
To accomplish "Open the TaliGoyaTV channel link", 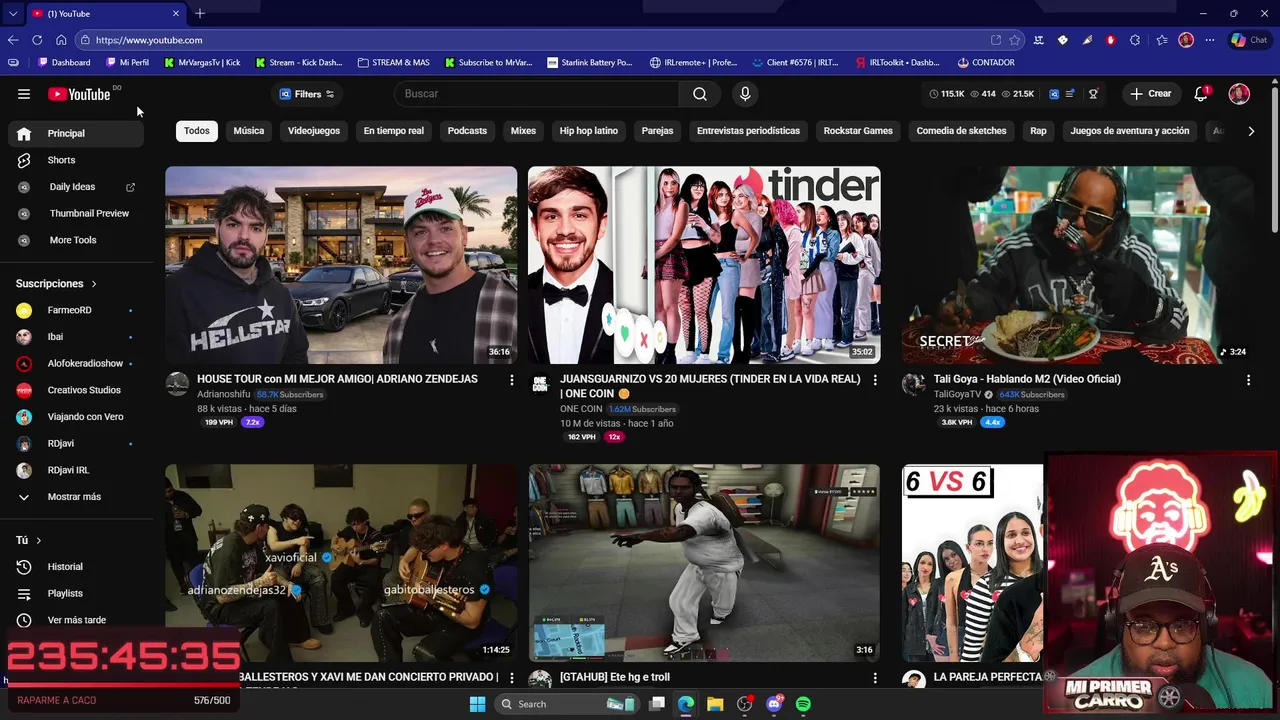I will [958, 395].
